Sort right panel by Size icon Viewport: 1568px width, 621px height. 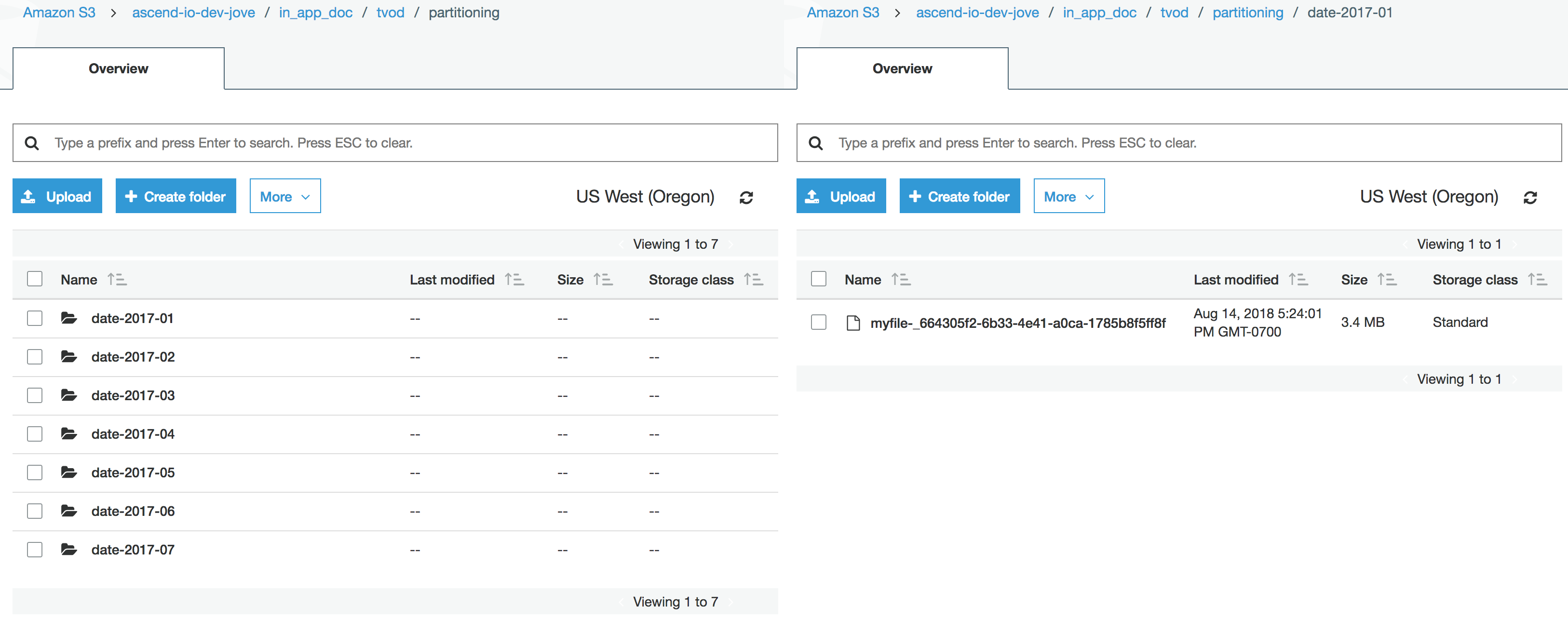click(x=1387, y=280)
